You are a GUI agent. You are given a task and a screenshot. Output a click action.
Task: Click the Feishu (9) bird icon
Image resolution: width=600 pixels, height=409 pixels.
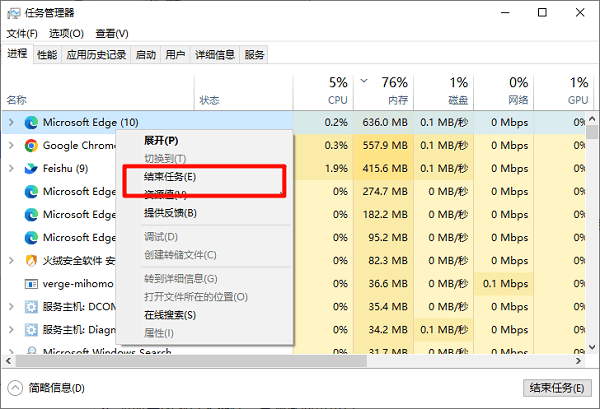coord(31,168)
